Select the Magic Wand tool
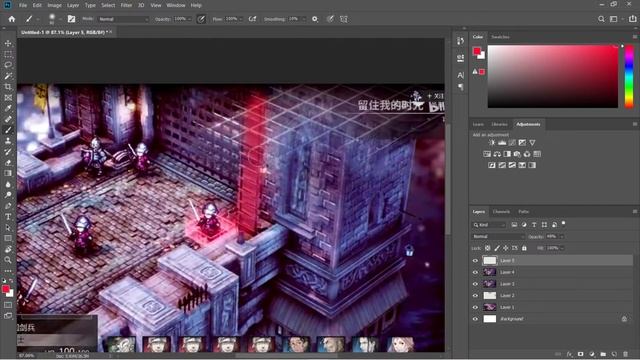Image resolution: width=640 pixels, height=360 pixels. [x=8, y=76]
